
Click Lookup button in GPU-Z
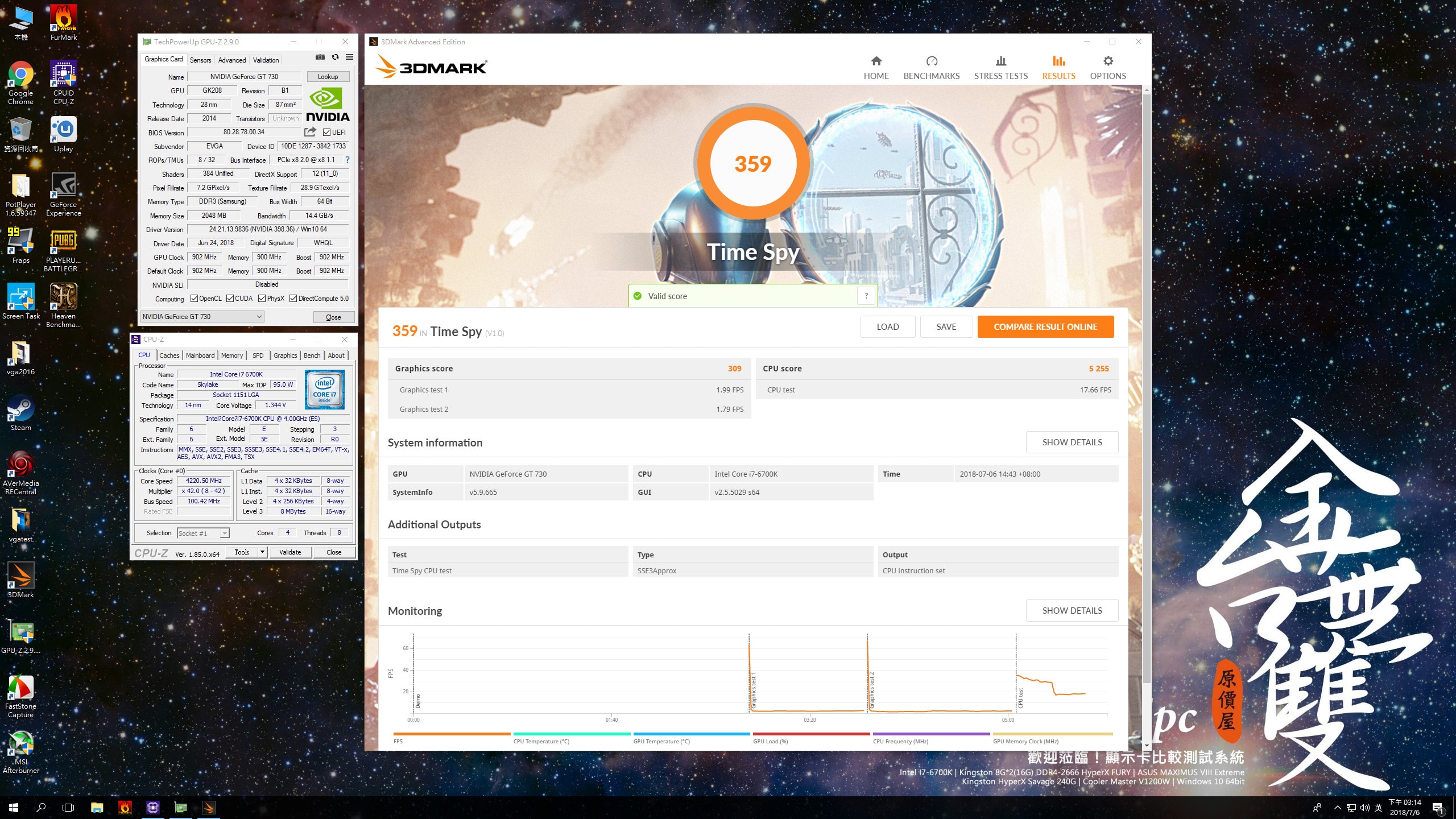click(328, 77)
